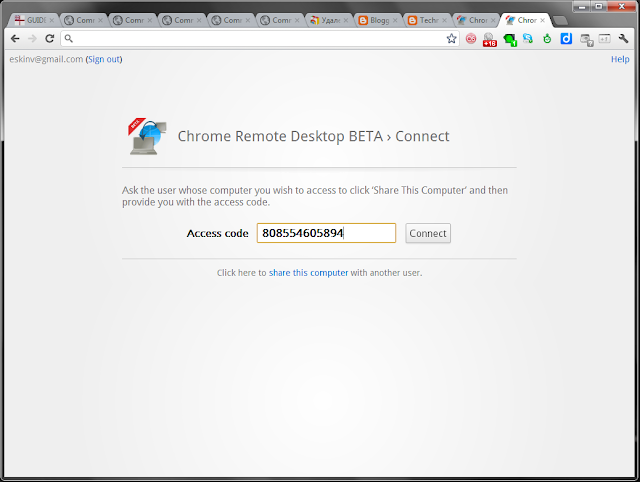Open the Chrome wrench settings menu
The width and height of the screenshot is (640, 482).
pos(623,38)
